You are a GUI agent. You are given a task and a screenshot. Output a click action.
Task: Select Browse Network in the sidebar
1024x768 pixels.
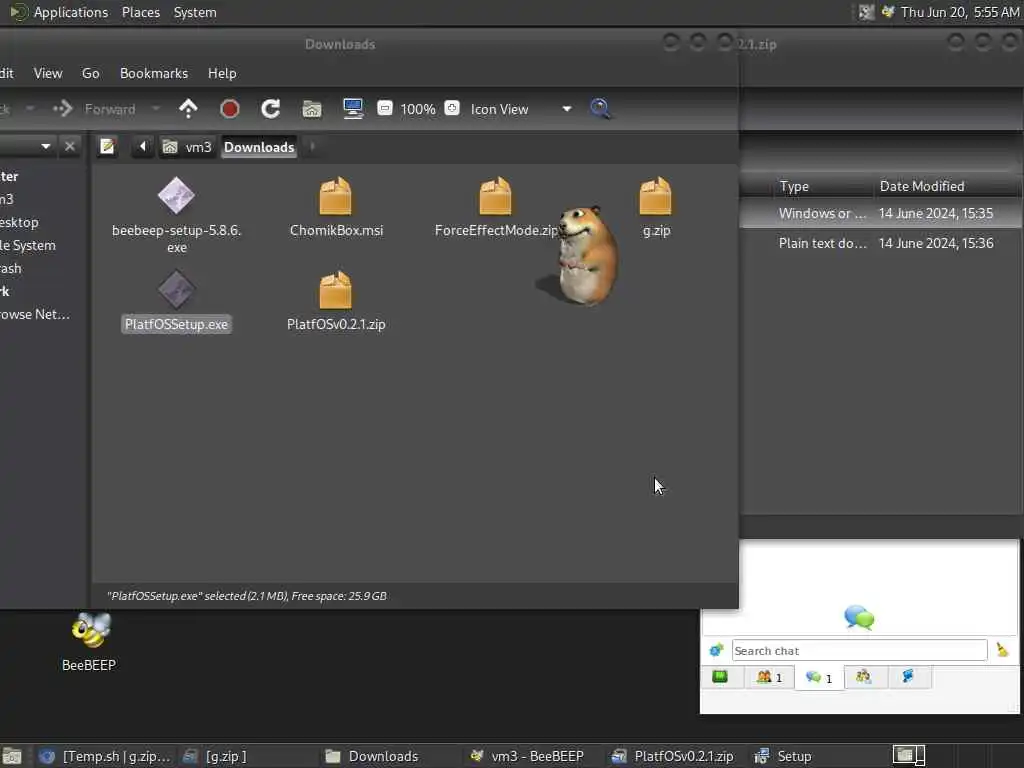(x=35, y=314)
